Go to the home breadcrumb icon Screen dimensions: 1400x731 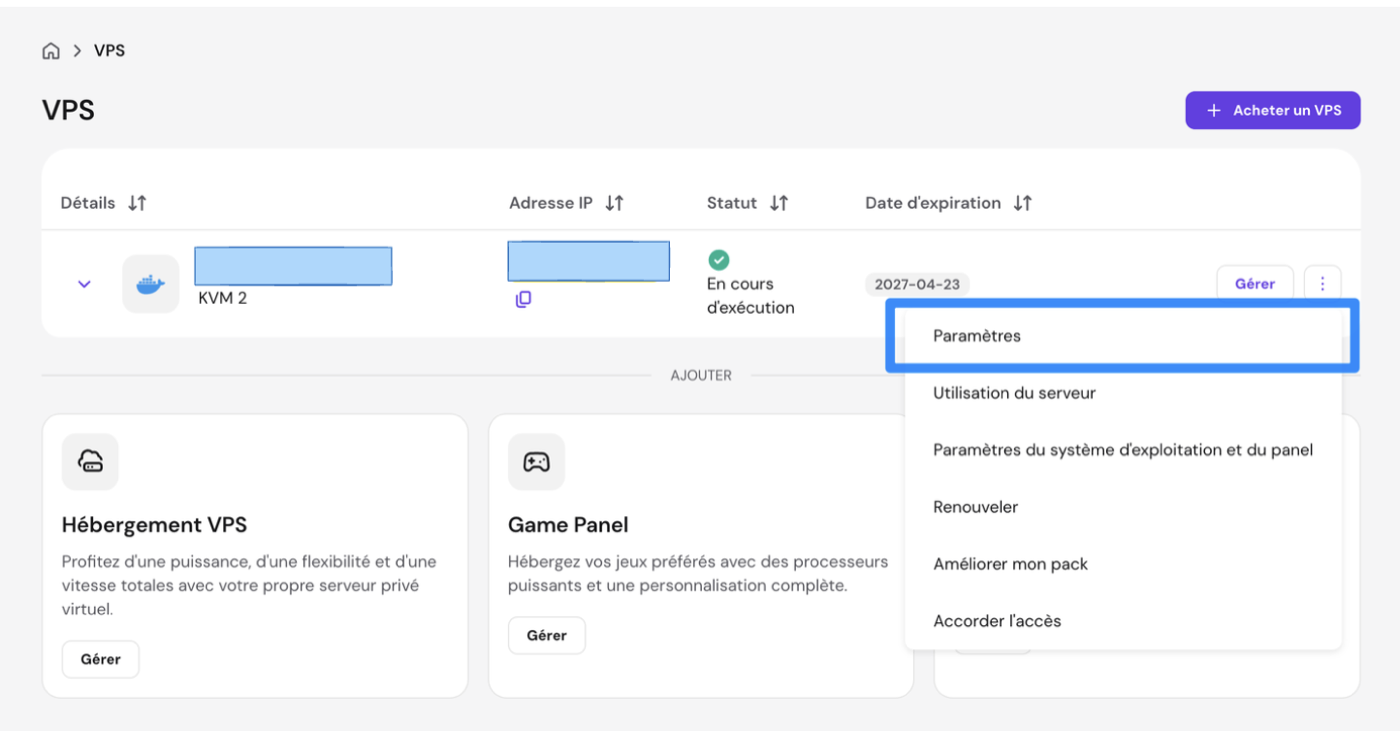(x=51, y=51)
